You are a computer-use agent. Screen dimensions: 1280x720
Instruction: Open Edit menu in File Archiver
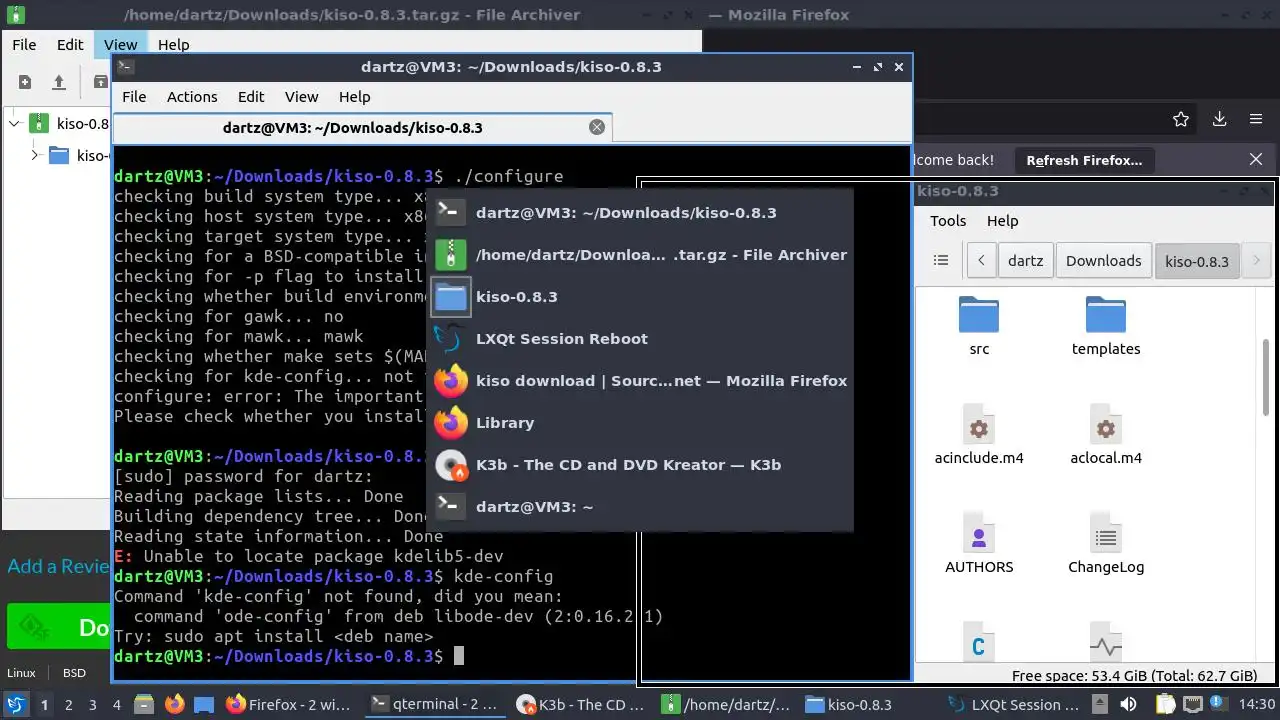(x=70, y=45)
